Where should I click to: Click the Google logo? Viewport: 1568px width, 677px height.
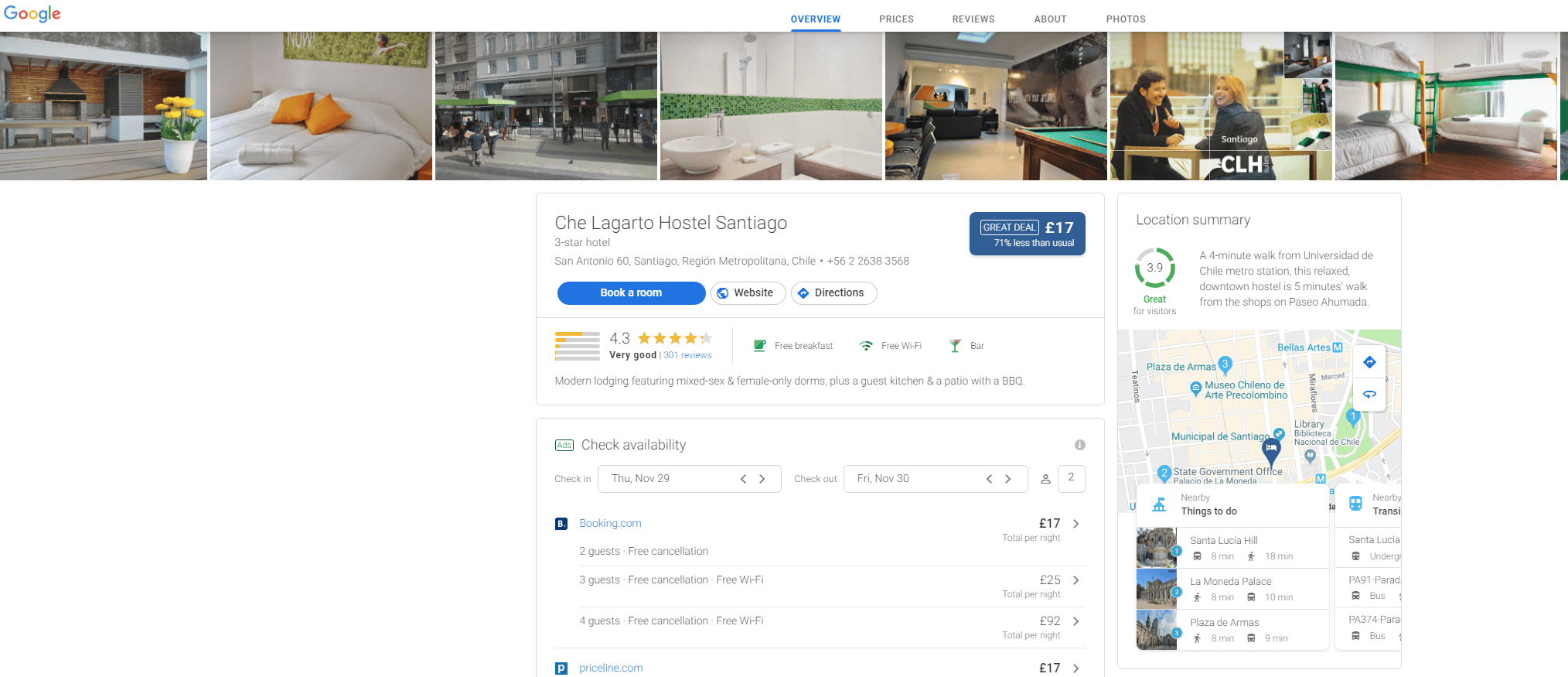(x=32, y=13)
